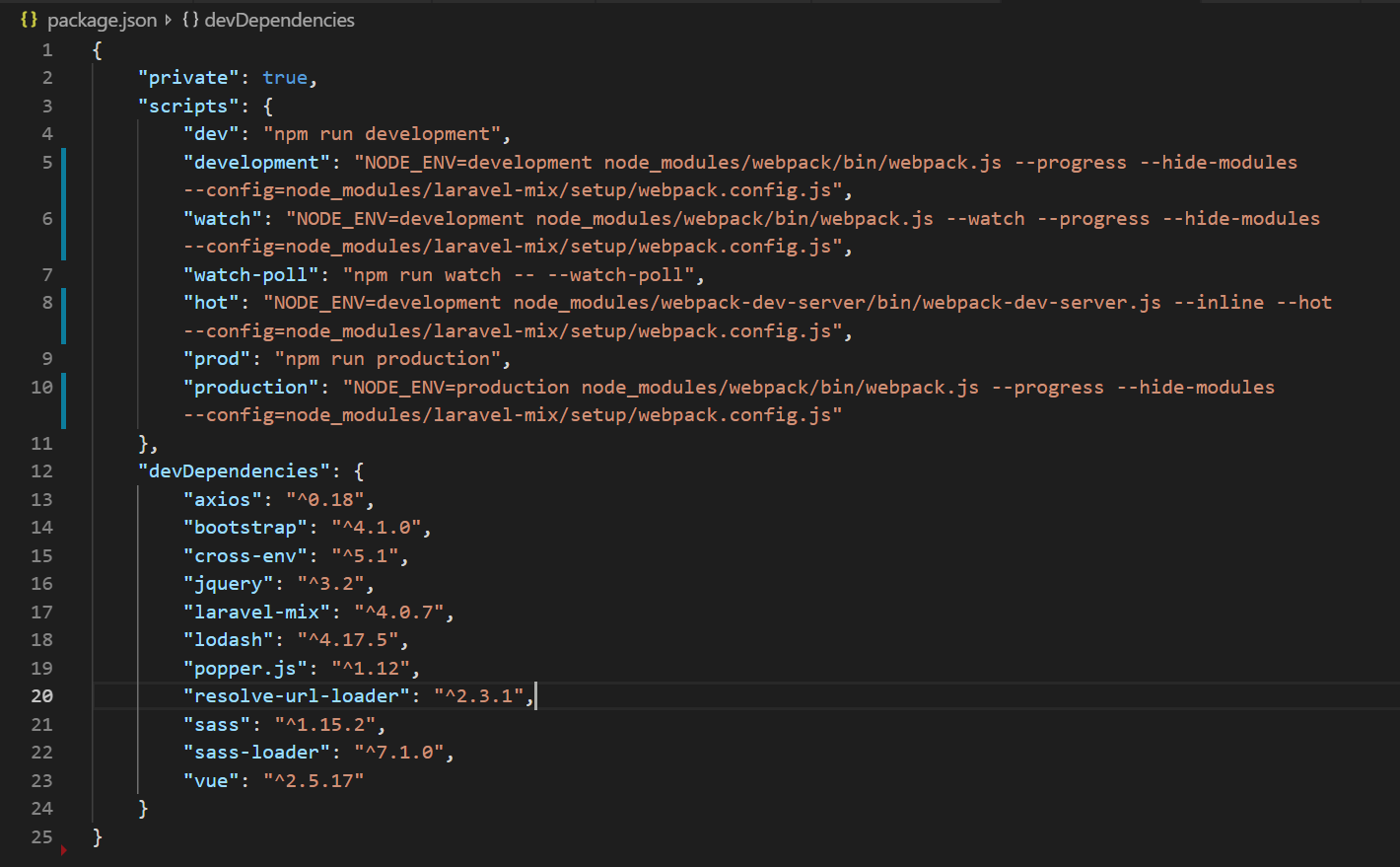The width and height of the screenshot is (1400, 867).
Task: Click the breadcrumb separator arrow
Action: click(169, 20)
